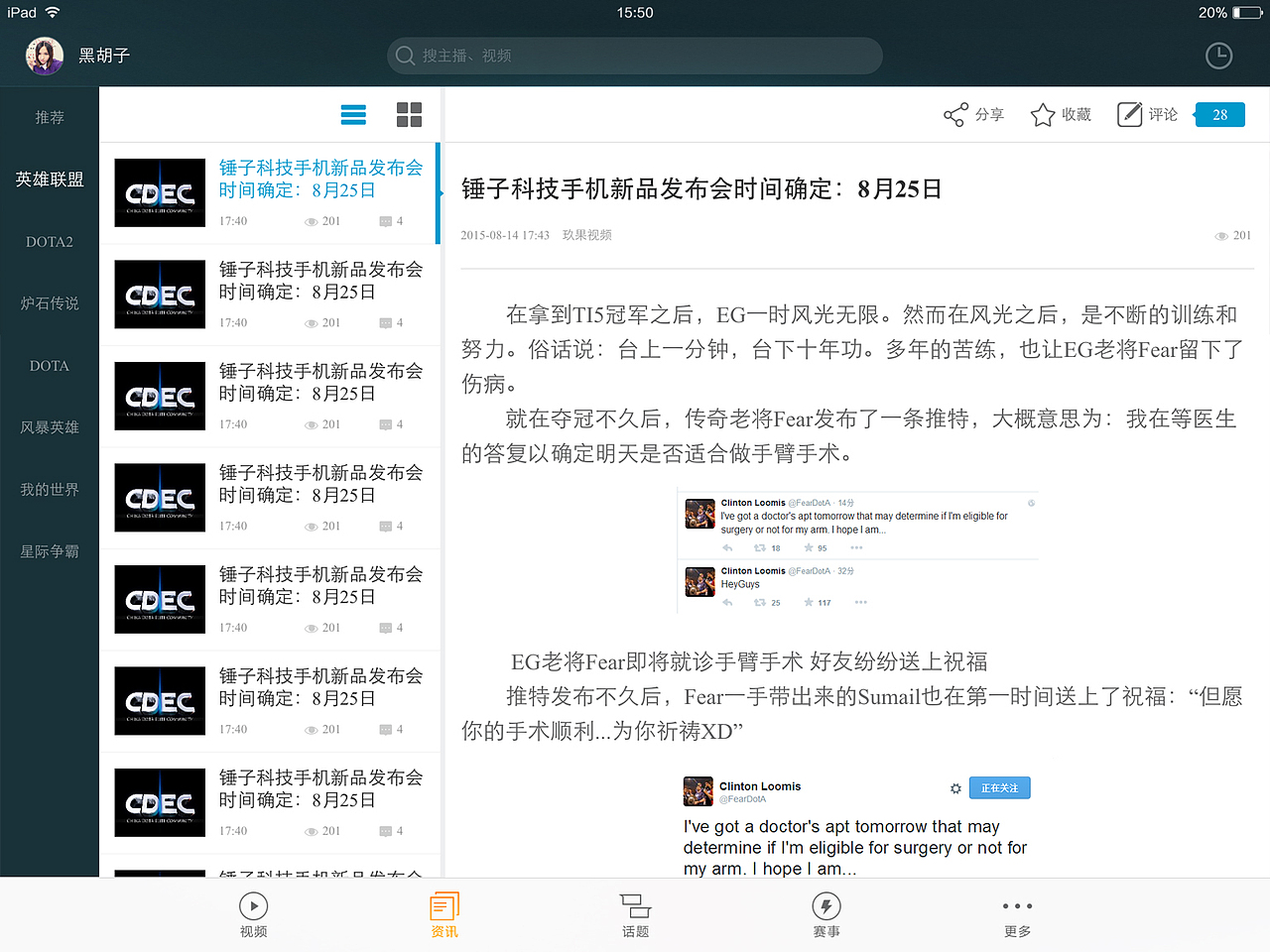This screenshot has height=952, width=1270.
Task: Switch to grid view layout
Action: [409, 114]
